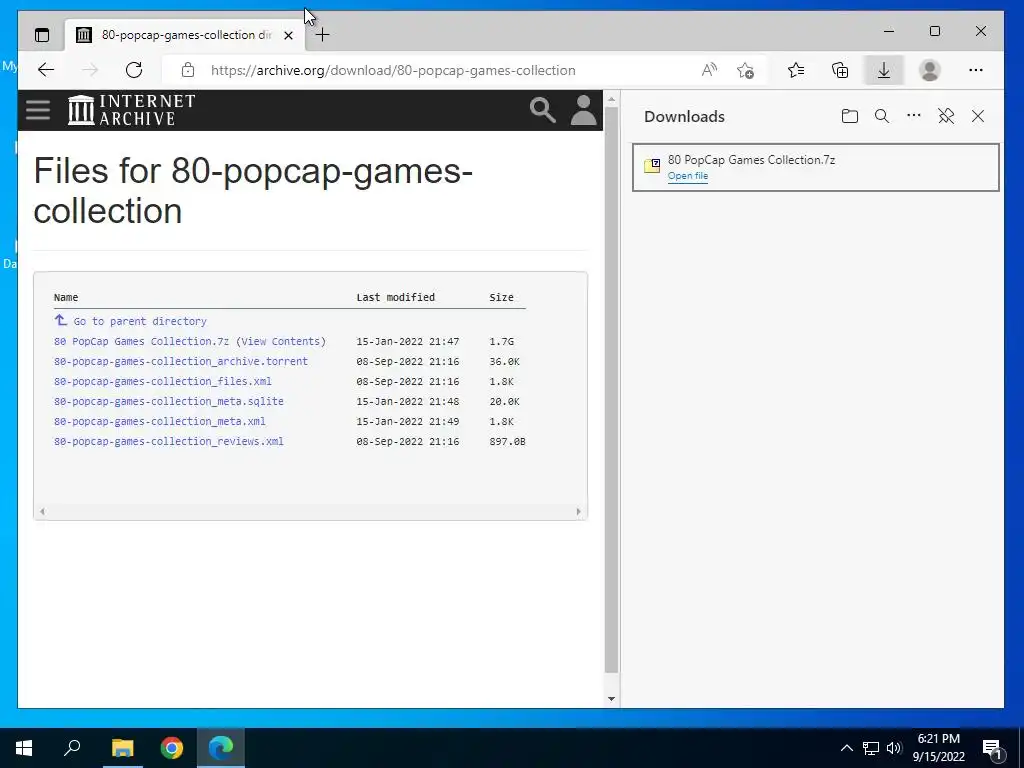Click the Size column header

(x=502, y=297)
